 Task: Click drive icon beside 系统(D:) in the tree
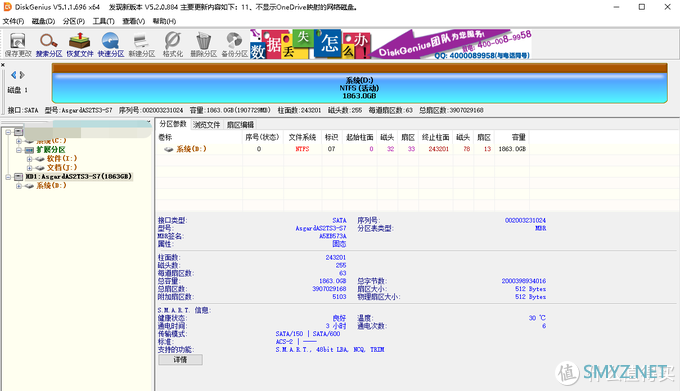29,186
